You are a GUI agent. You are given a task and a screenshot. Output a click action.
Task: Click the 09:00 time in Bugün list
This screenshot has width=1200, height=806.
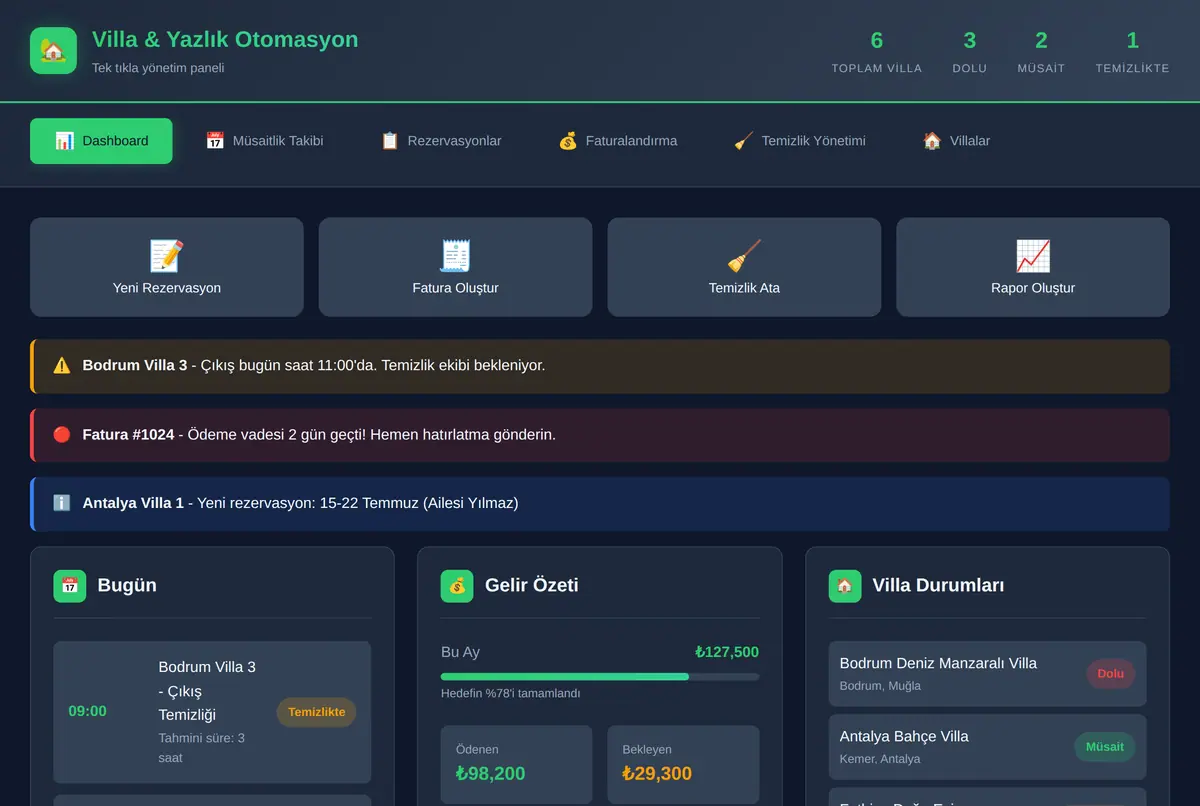(87, 711)
